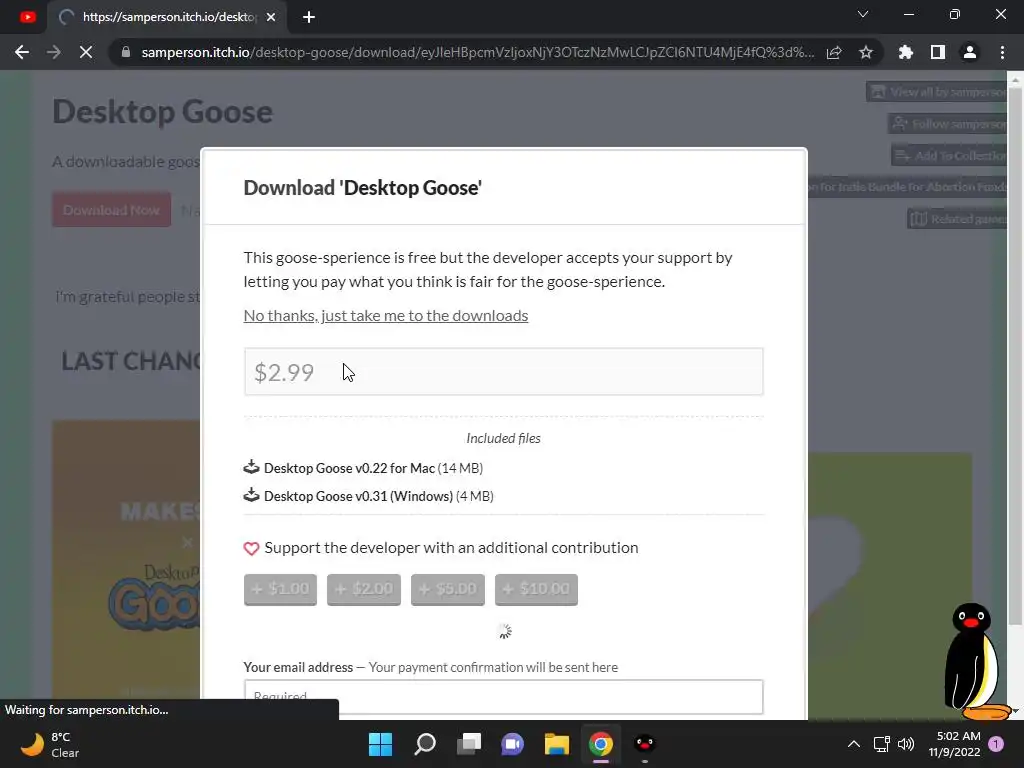
Task: Click Related games button
Action: tap(957, 219)
